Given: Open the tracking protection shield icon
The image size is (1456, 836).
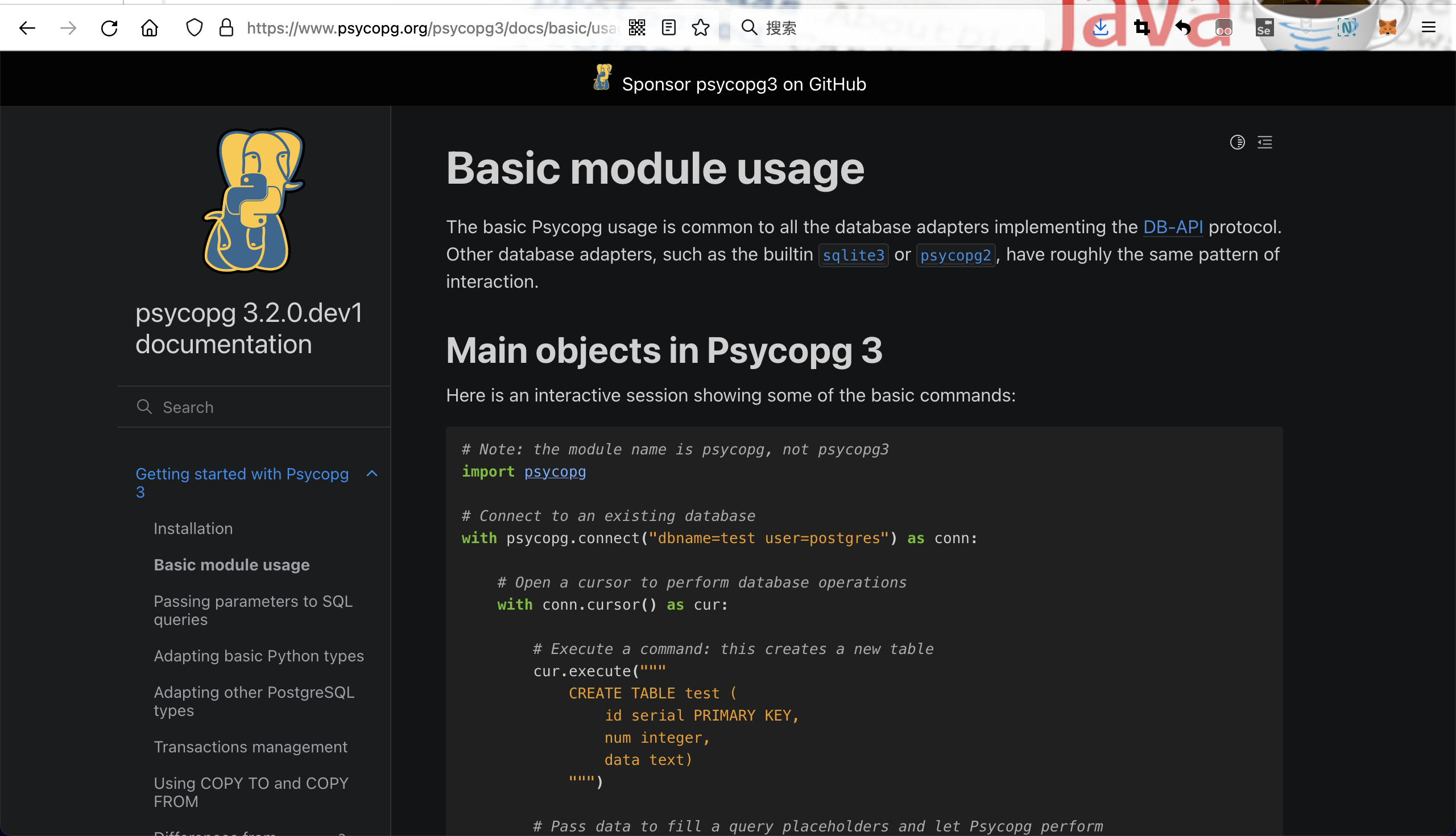Looking at the screenshot, I should point(195,27).
